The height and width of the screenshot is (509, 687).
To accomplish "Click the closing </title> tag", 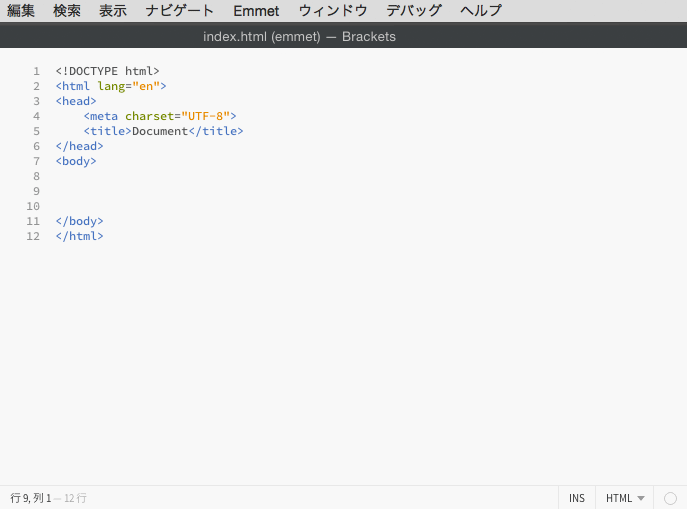I will click(x=216, y=131).
